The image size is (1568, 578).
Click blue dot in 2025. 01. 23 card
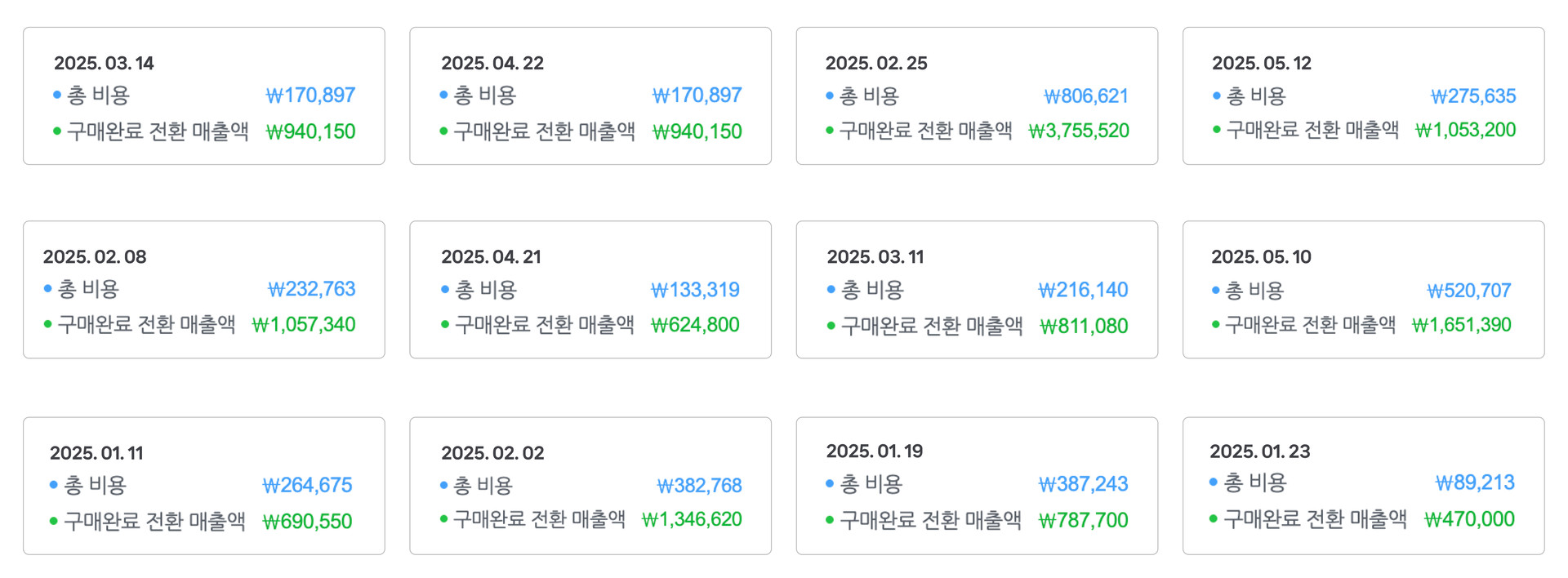tap(1214, 482)
